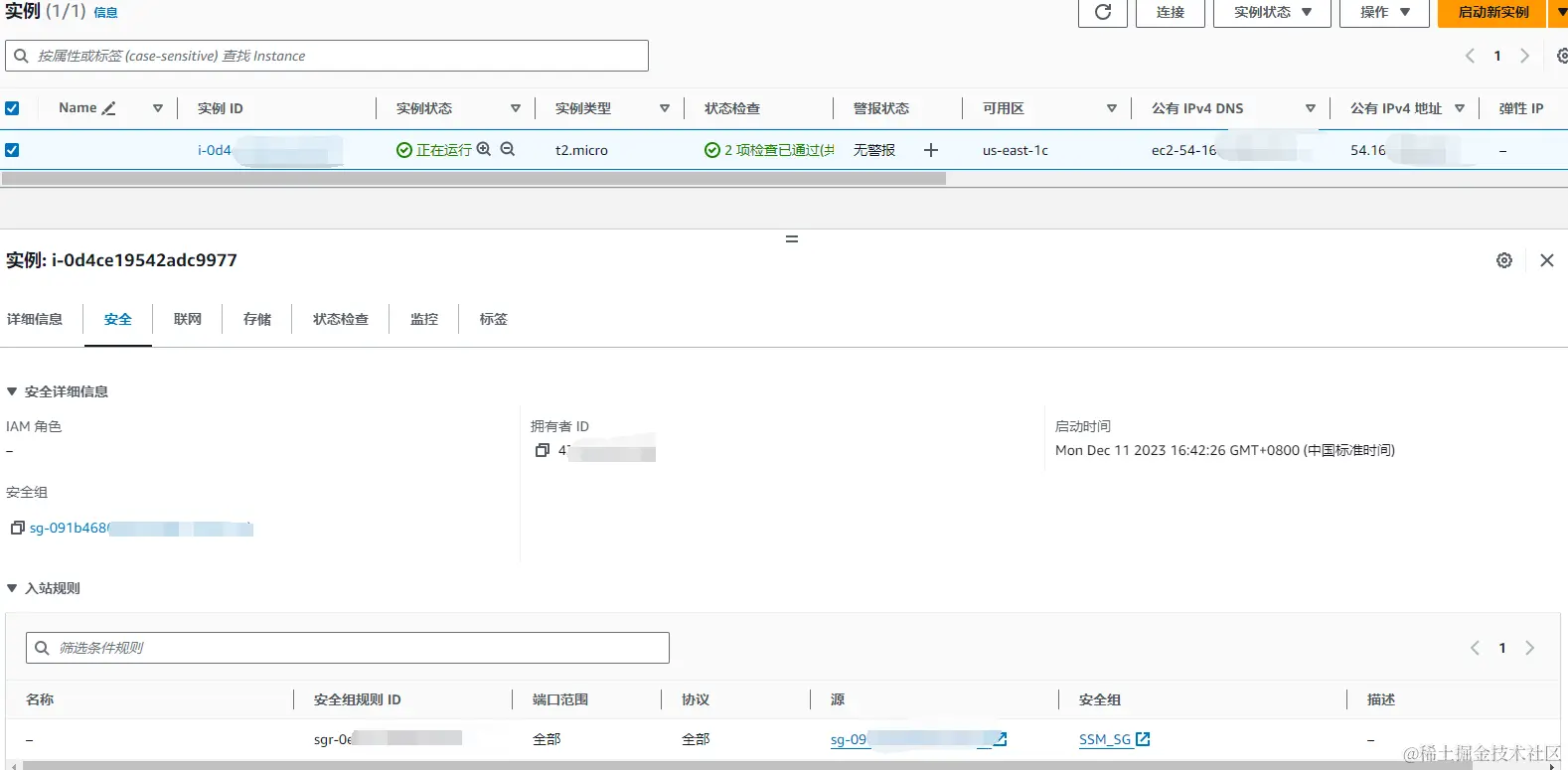Open the 状态检查 tab

pyautogui.click(x=341, y=319)
